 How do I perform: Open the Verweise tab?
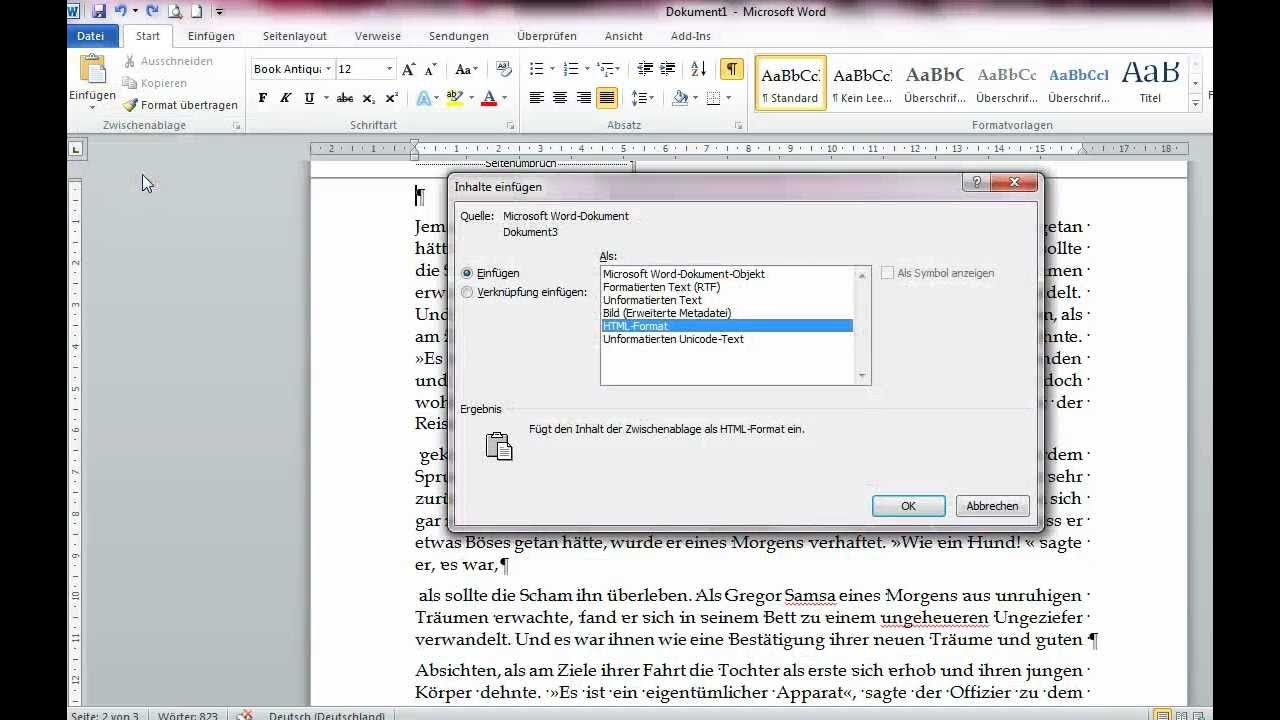click(378, 36)
